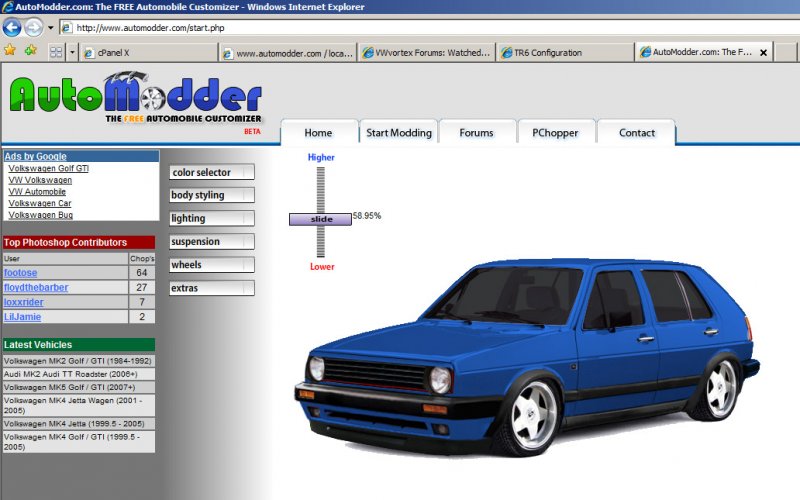Expand the color selector menu

211,172
